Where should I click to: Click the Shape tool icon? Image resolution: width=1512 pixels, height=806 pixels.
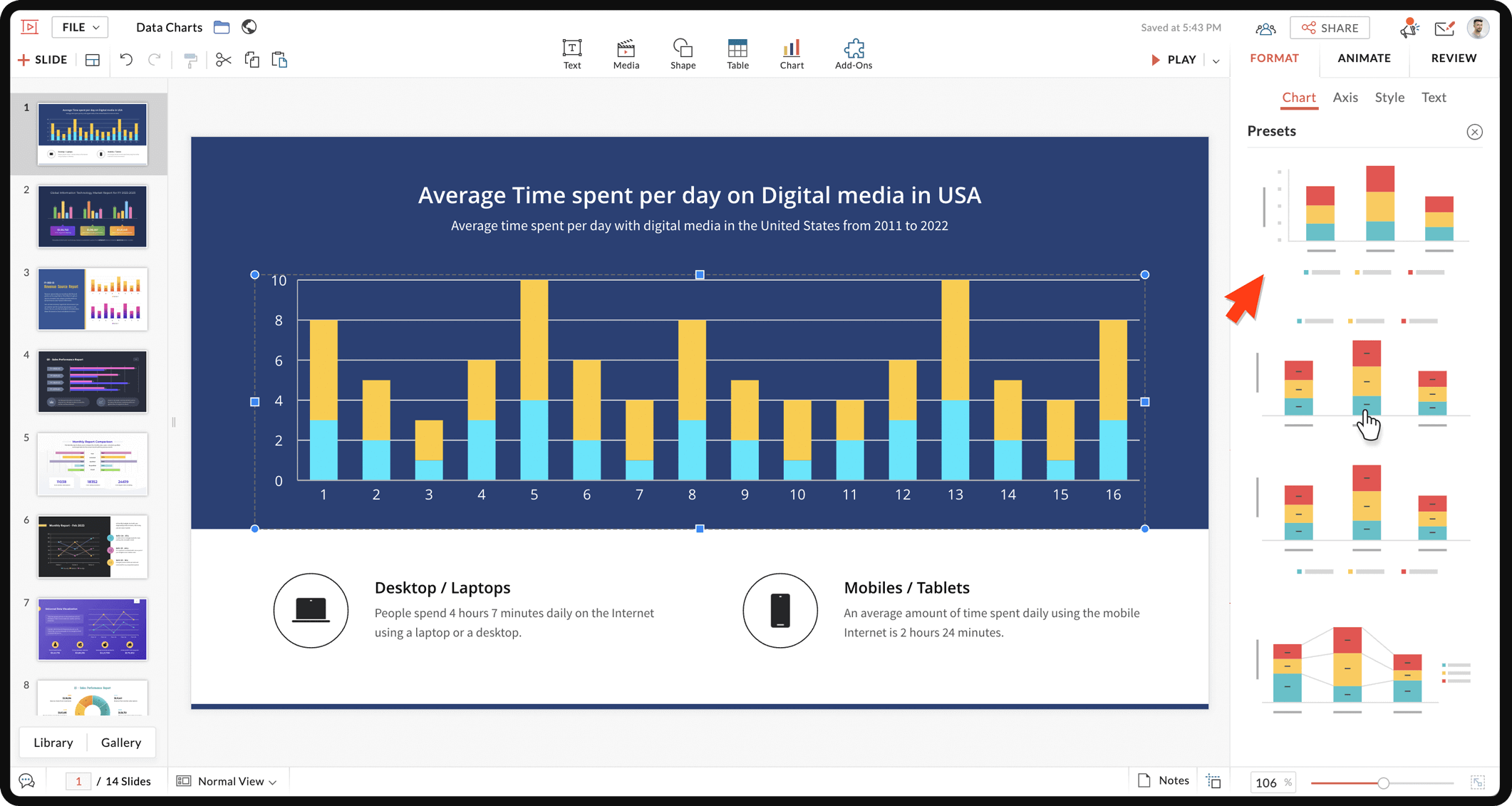tap(682, 54)
